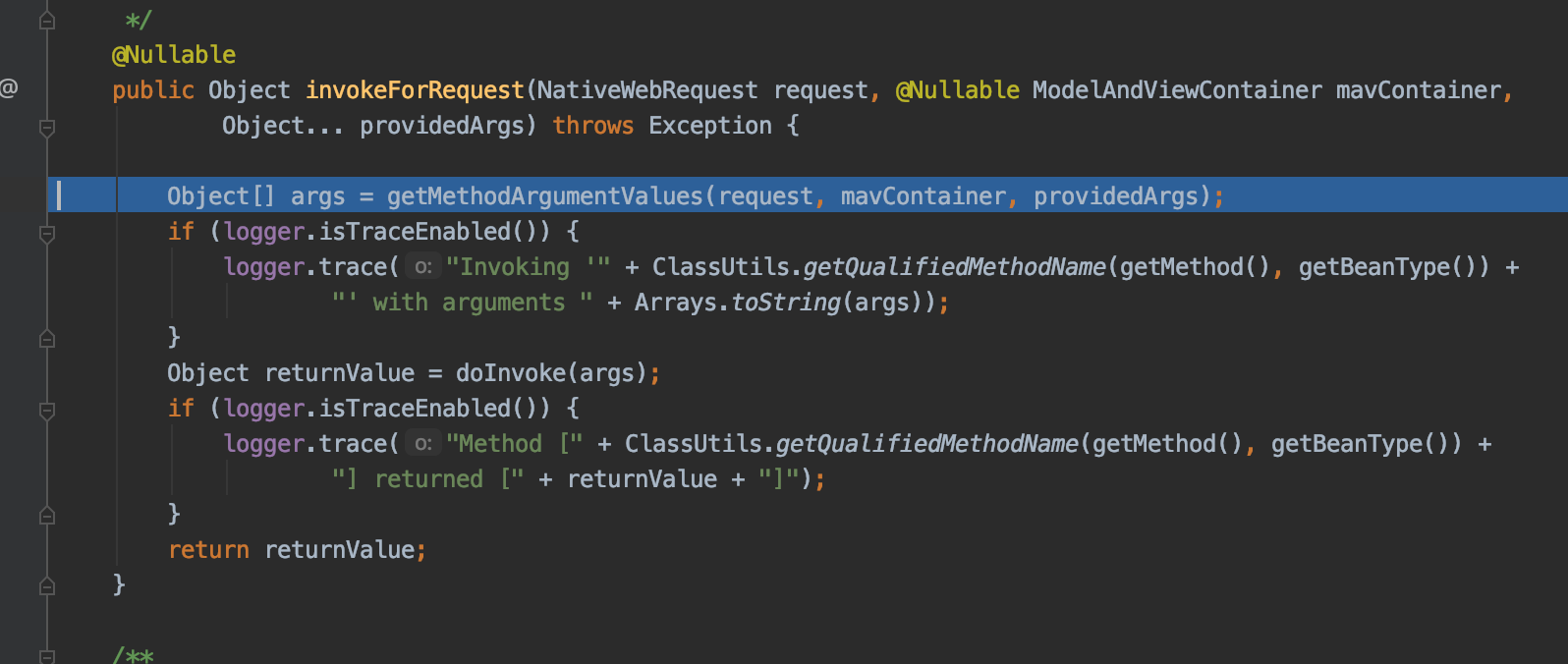Click the "Object[]" type on highlighted line
The image size is (1568, 664).
point(221,196)
